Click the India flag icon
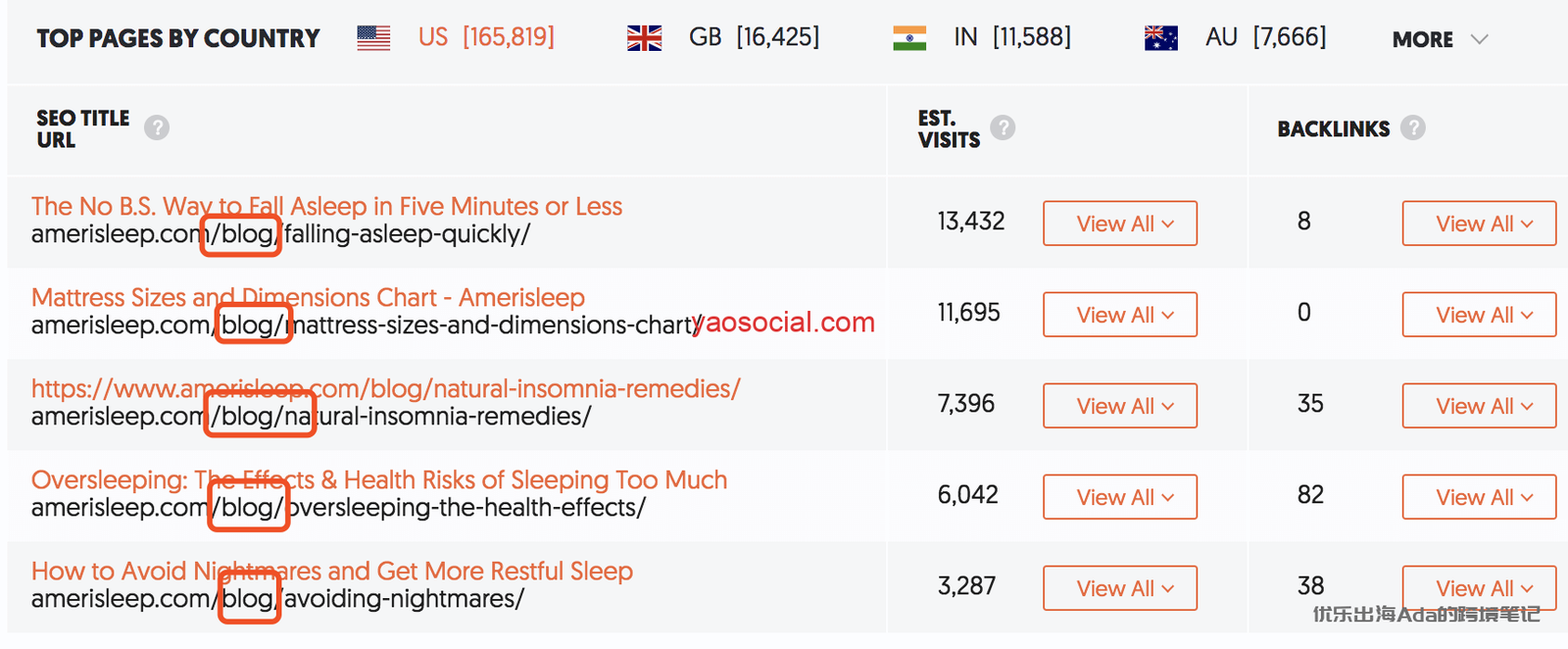1568x649 pixels. [909, 38]
